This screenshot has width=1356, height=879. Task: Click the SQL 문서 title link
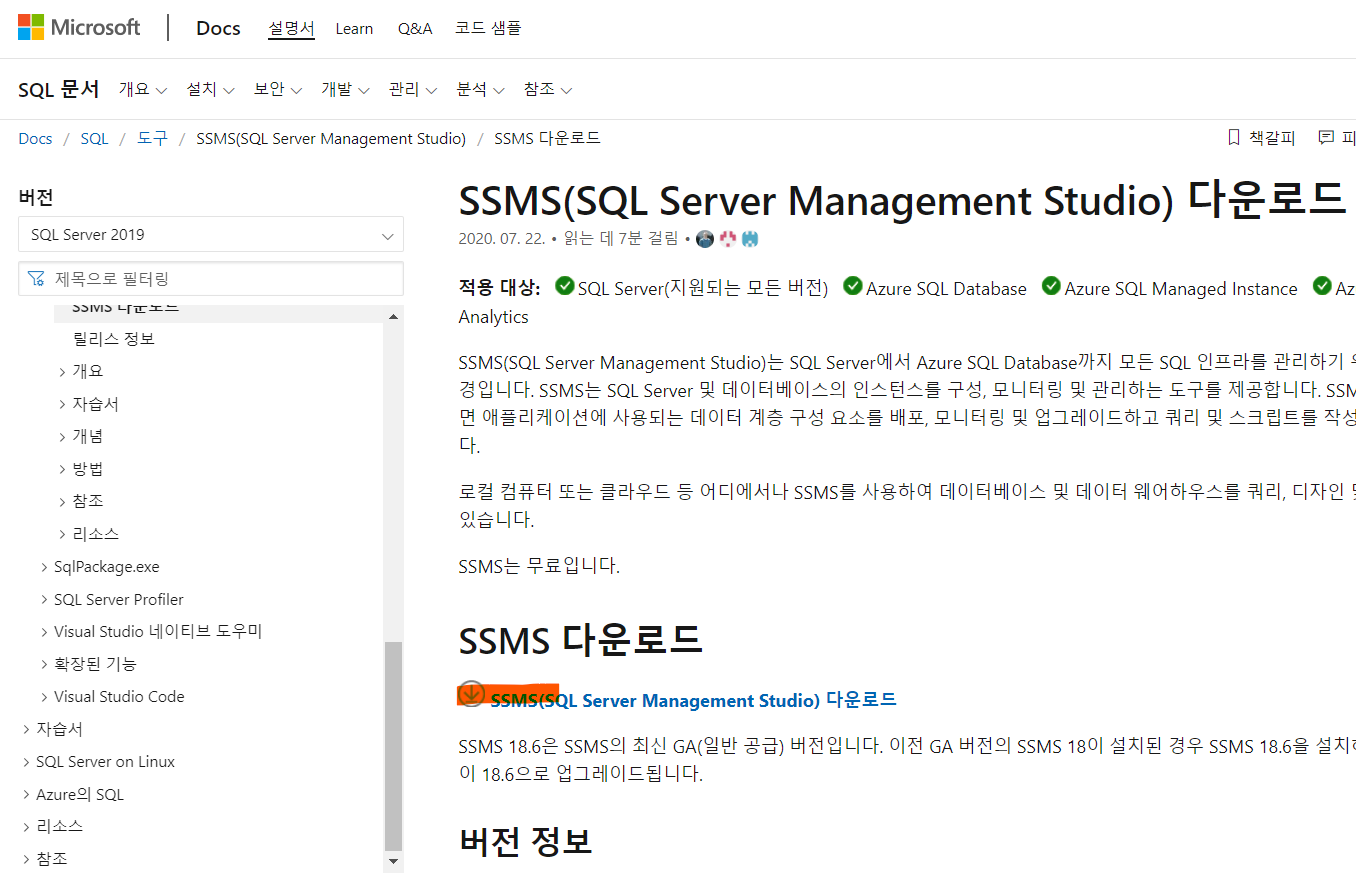point(59,89)
